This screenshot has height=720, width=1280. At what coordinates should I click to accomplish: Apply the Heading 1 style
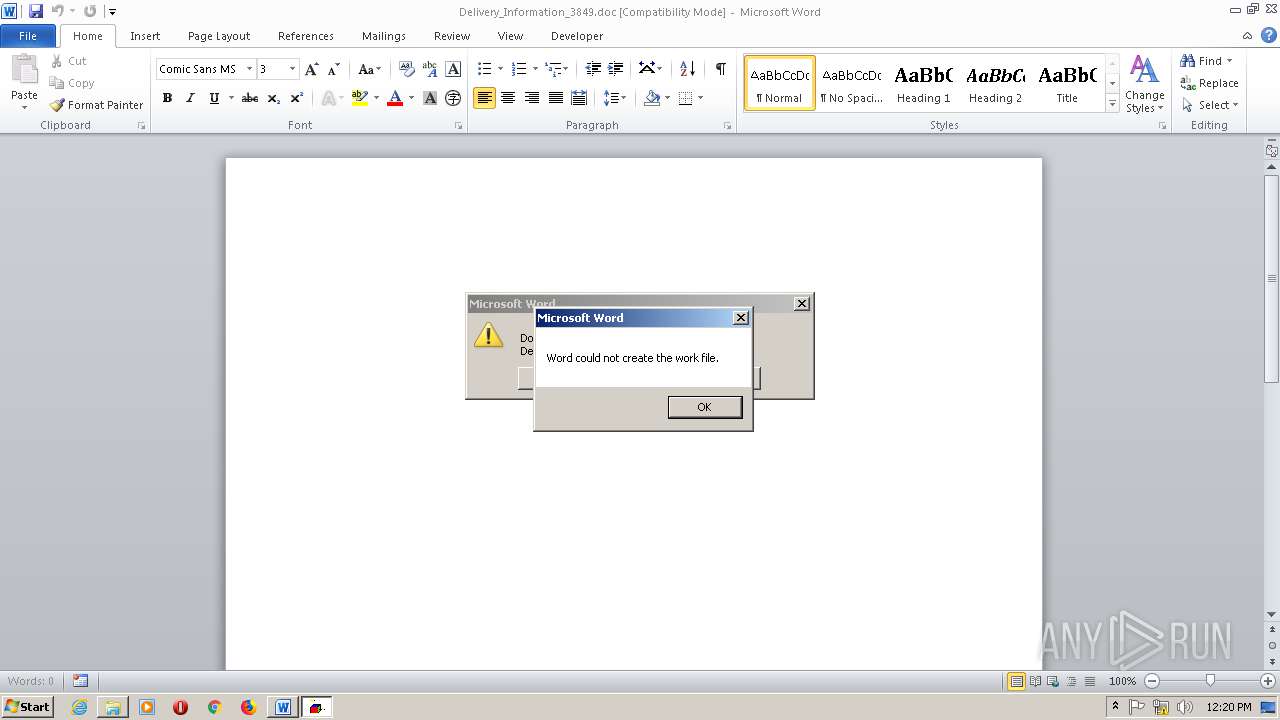pos(923,83)
